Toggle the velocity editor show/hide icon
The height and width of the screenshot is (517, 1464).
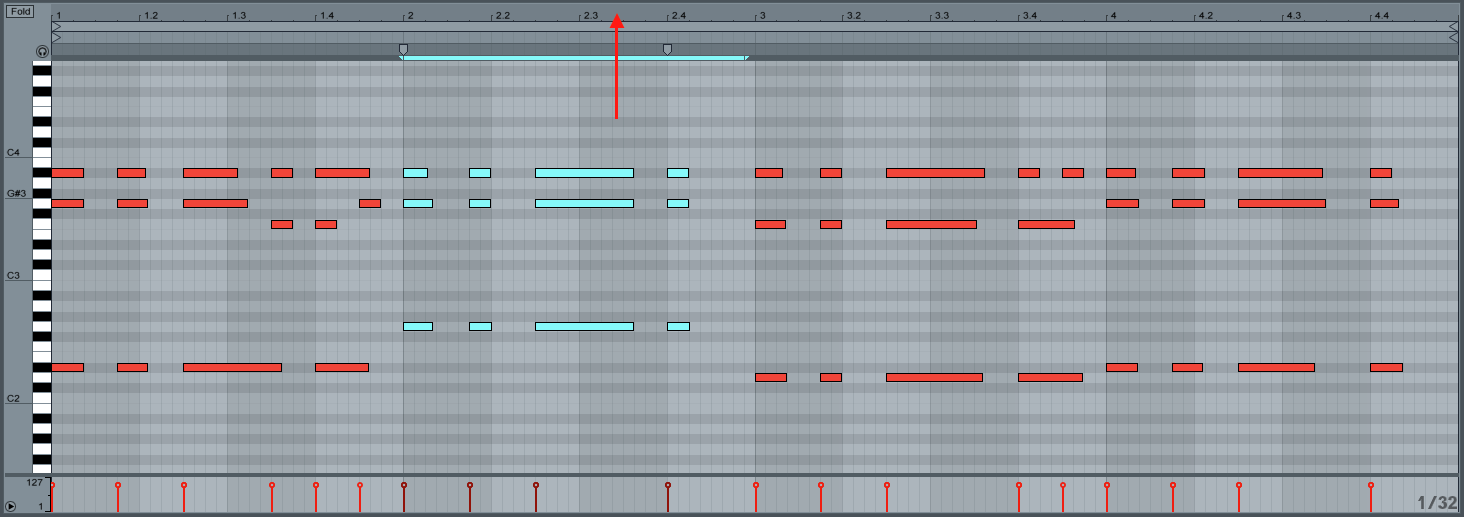(10, 507)
